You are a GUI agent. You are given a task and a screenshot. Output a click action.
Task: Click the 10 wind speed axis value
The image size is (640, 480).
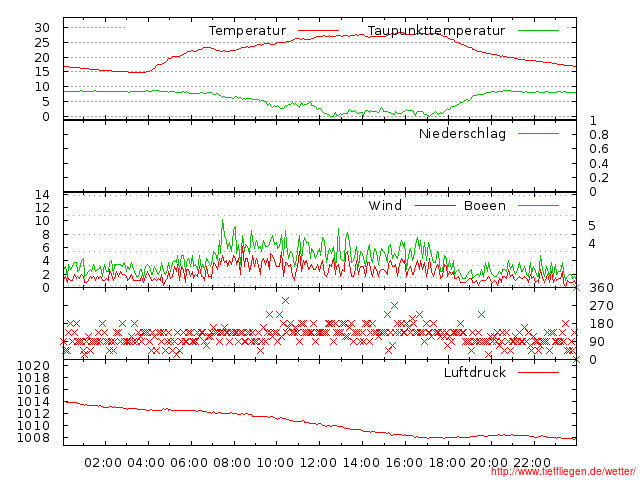coord(42,221)
